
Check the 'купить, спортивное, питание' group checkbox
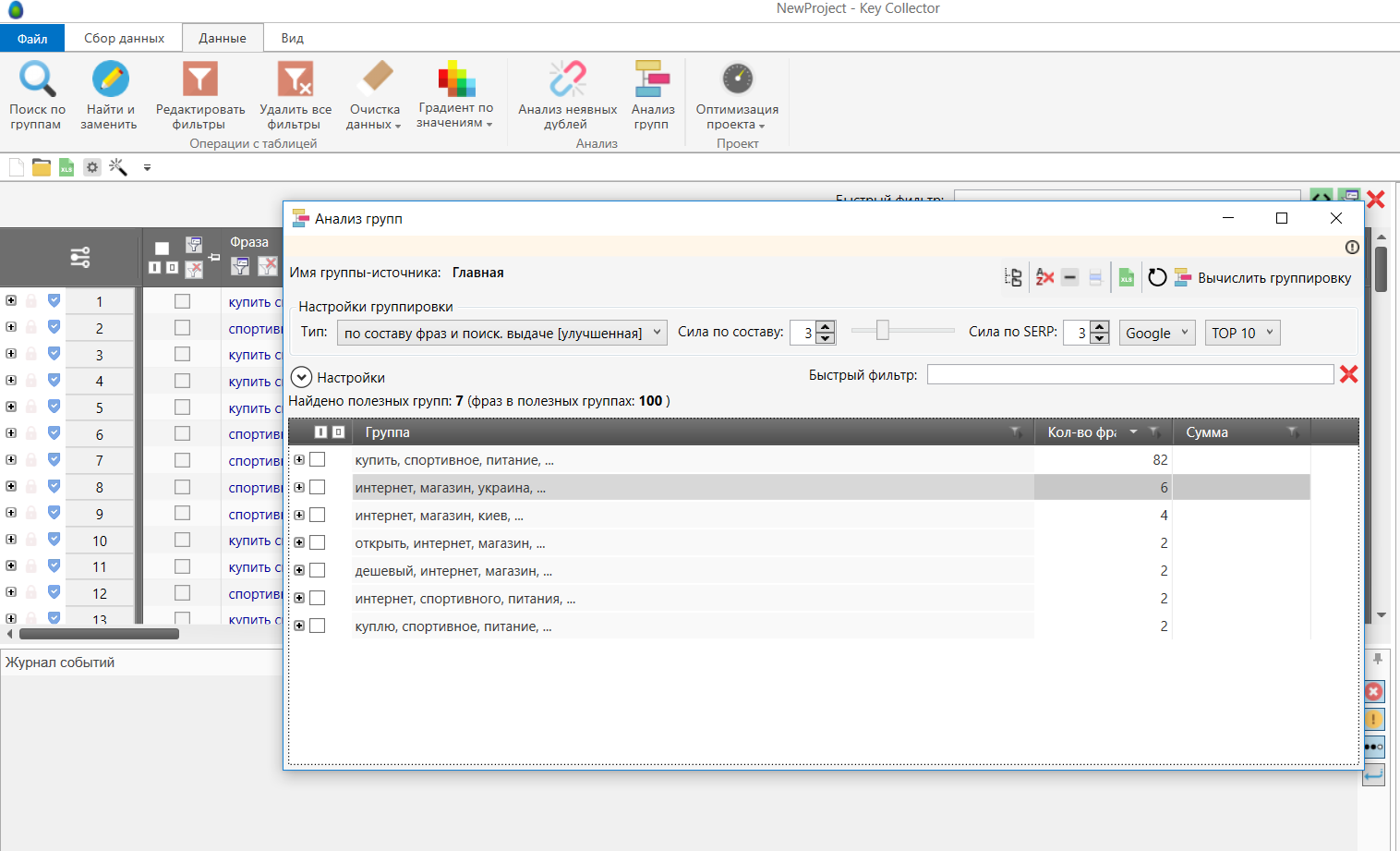click(318, 460)
